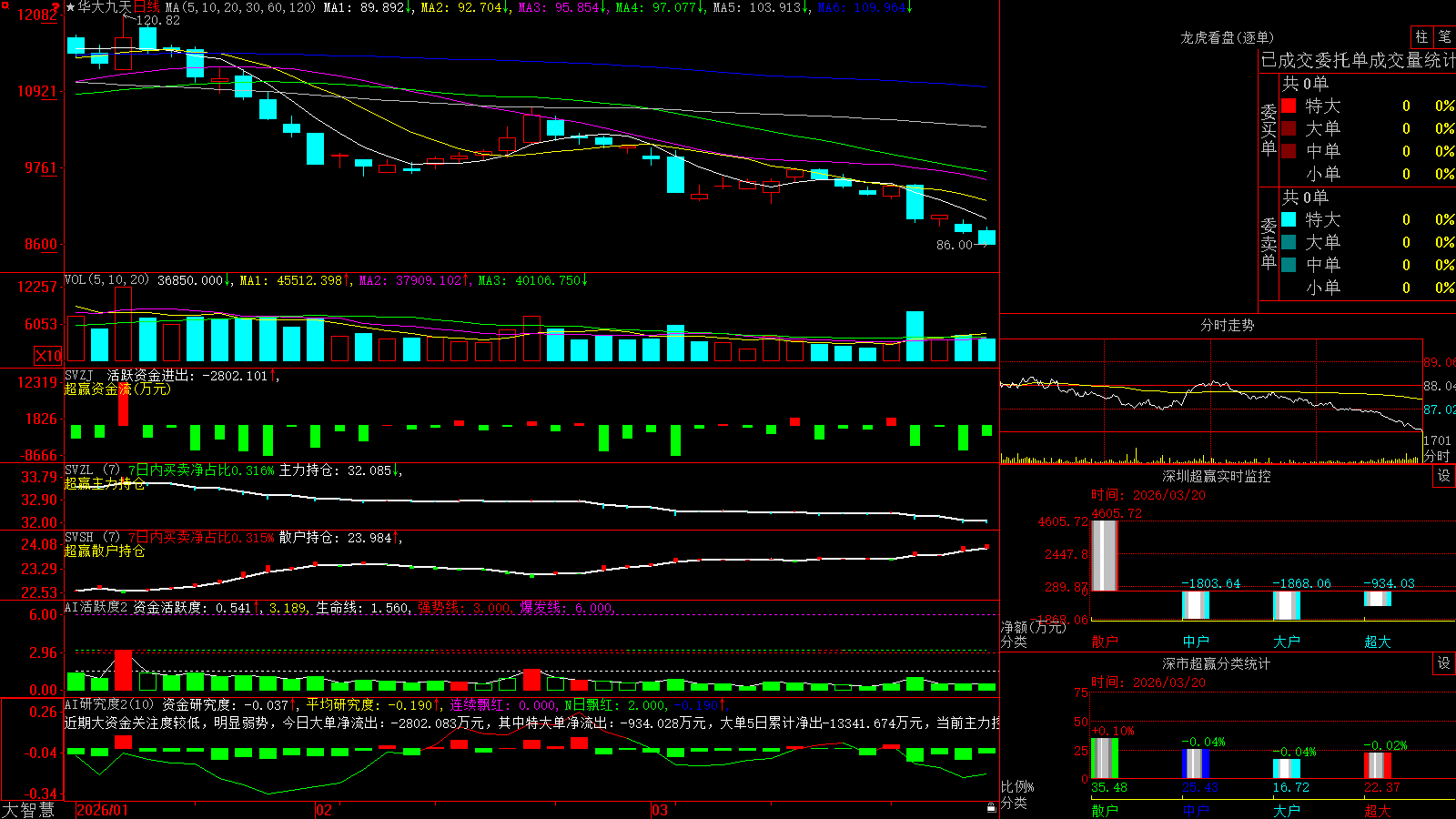
Task: Click the 中户 ratio bar labeled 25.43
Action: [1196, 764]
